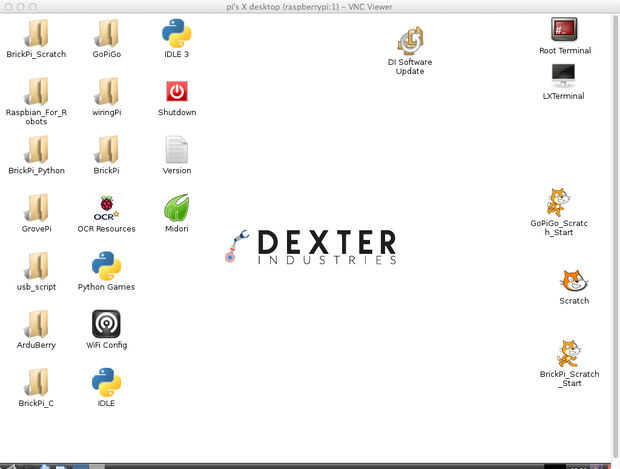Viewport: 620px width, 469px height.
Task: Open the BrickPi_Python folder
Action: pyautogui.click(x=36, y=150)
